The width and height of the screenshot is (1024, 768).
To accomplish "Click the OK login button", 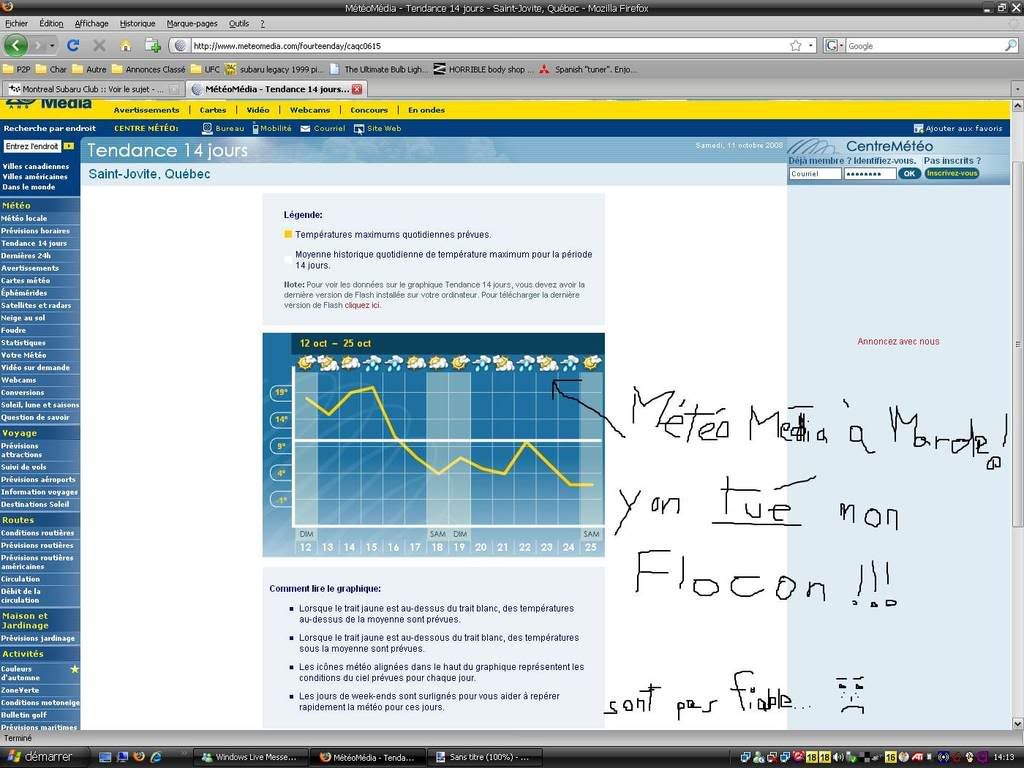I will pyautogui.click(x=909, y=173).
